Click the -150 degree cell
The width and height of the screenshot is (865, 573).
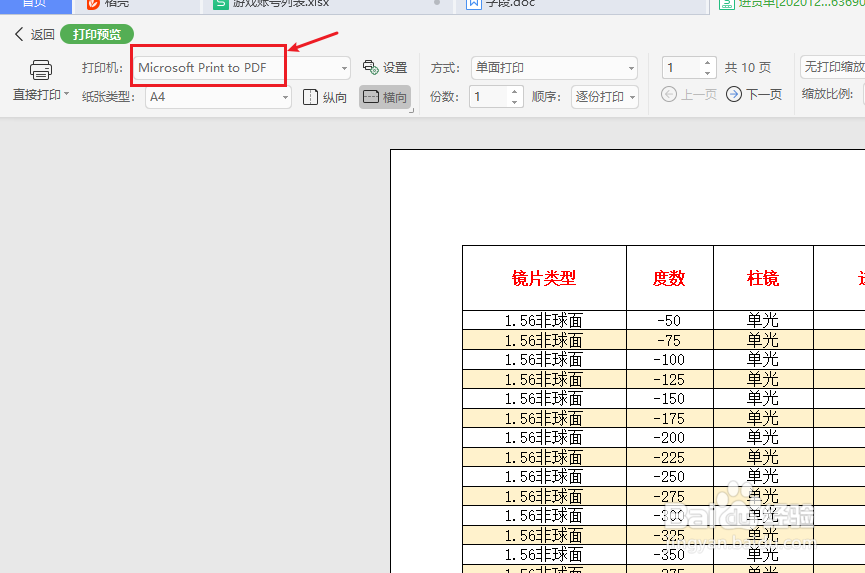point(669,399)
